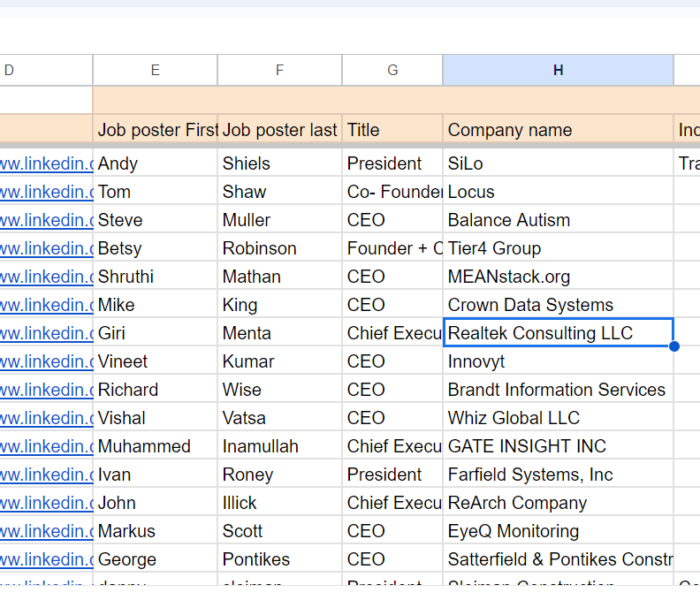Click the 'Job poster First' header cell
Screen dimensions: 700x600
pos(155,130)
